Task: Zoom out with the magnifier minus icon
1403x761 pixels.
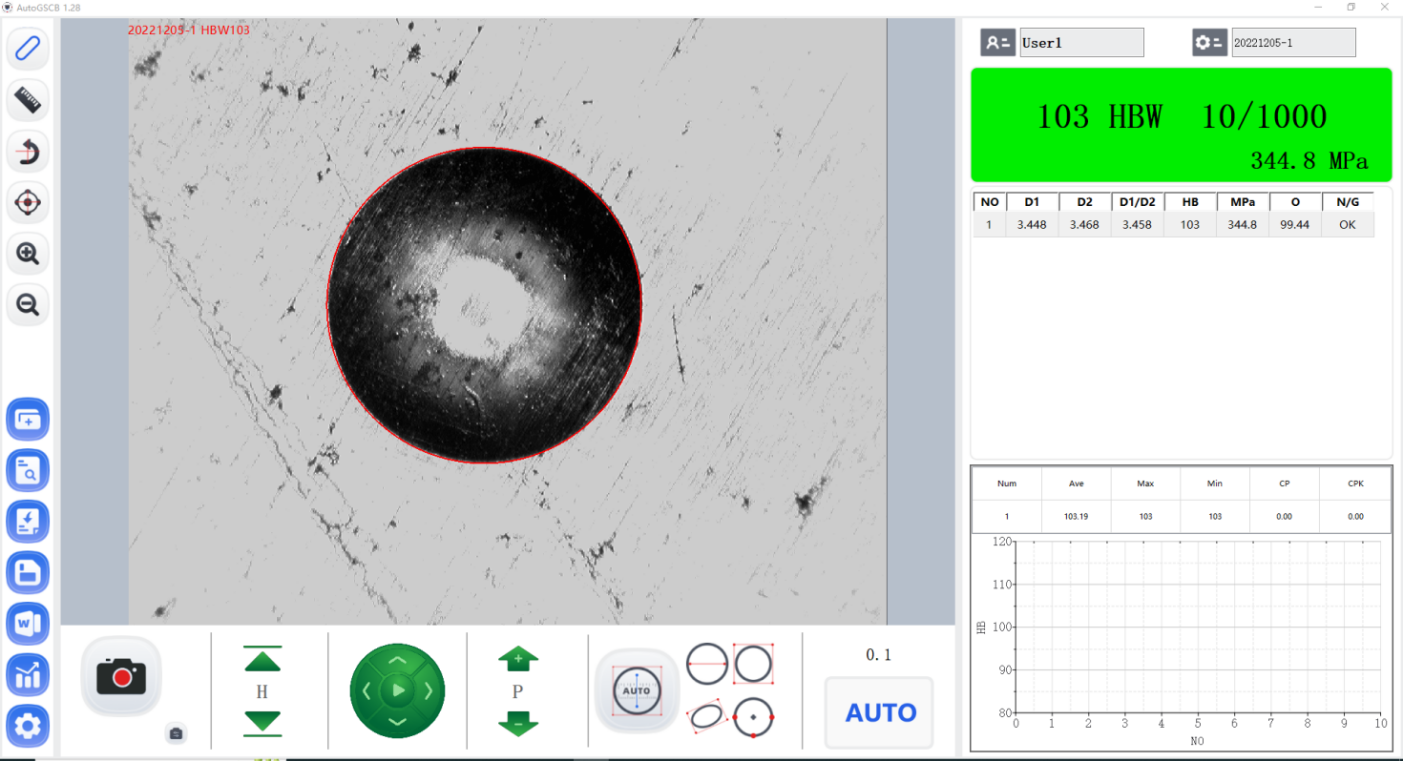Action: coord(28,305)
